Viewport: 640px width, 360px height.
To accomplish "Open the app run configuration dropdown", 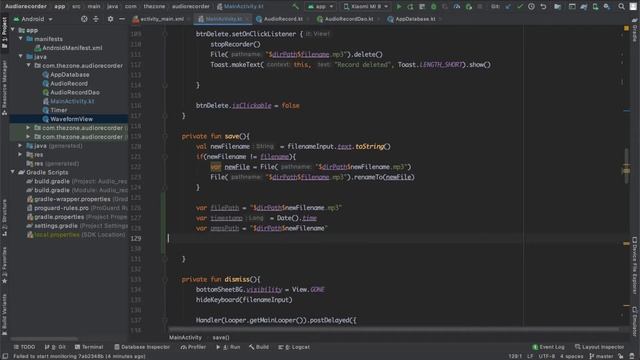I will tap(321, 7).
